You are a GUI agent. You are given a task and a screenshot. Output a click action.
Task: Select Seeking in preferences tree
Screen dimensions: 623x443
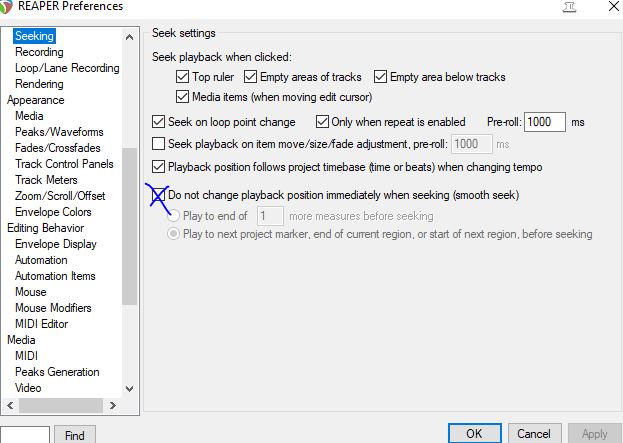tap(34, 36)
